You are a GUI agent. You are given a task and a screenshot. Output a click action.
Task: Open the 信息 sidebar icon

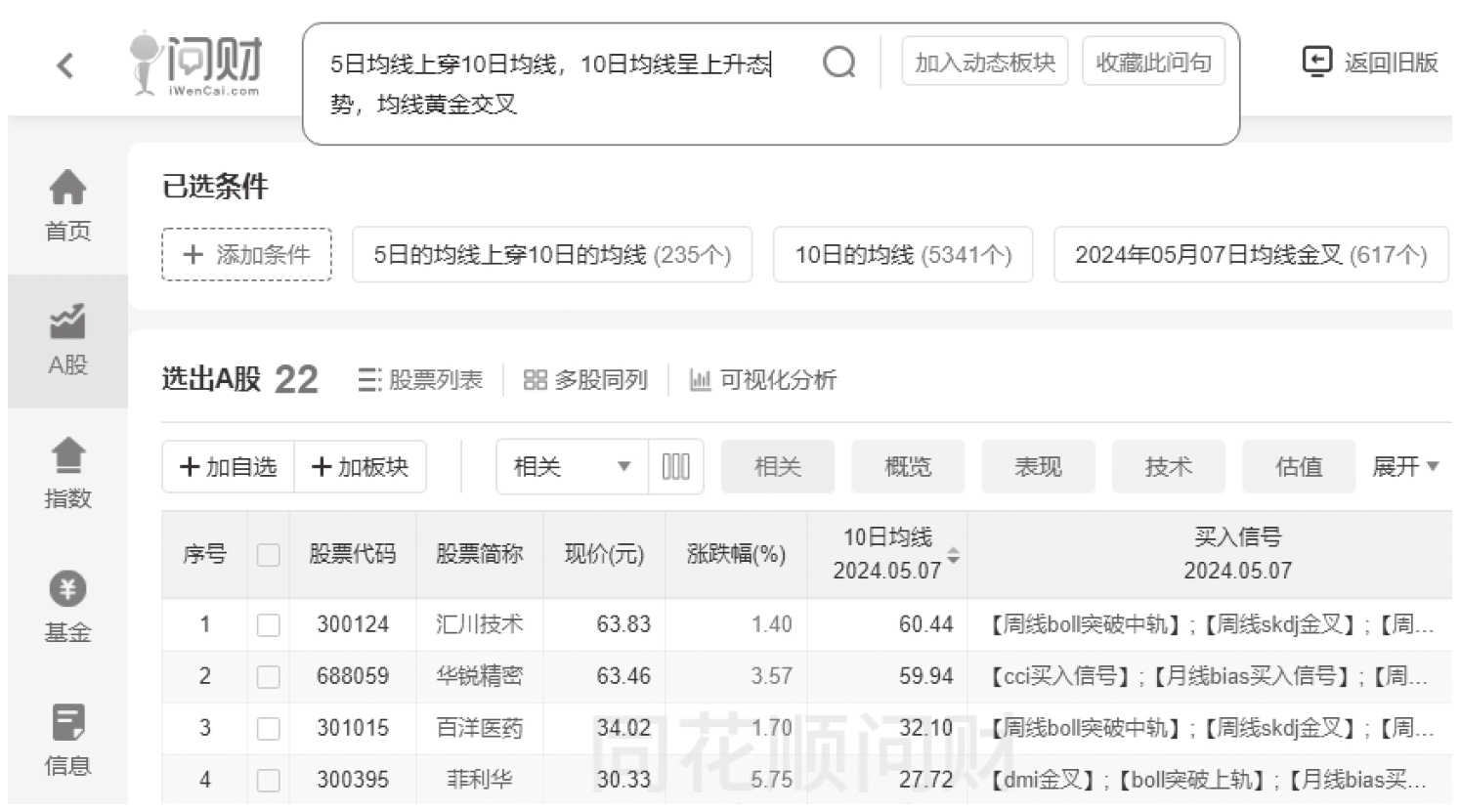(x=67, y=722)
